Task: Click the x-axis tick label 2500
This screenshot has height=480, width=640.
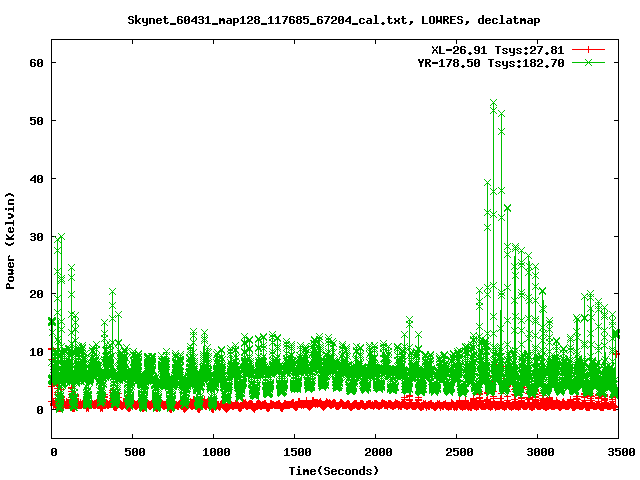Action: [459, 452]
